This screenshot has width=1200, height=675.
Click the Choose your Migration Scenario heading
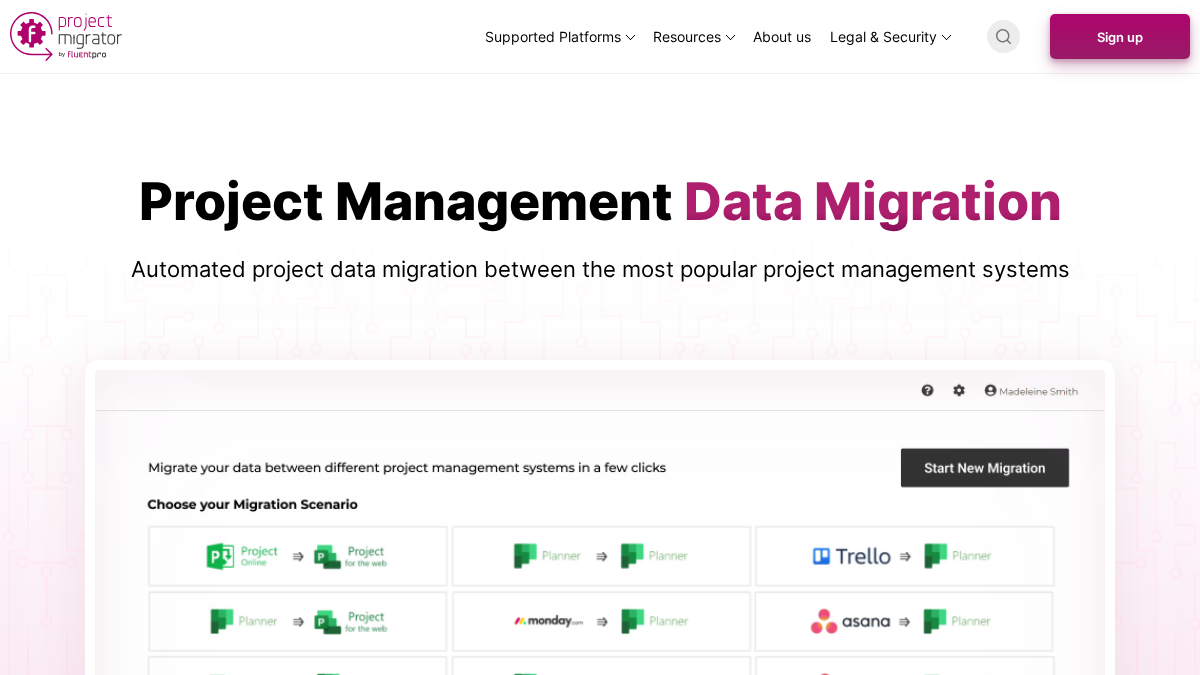(252, 504)
